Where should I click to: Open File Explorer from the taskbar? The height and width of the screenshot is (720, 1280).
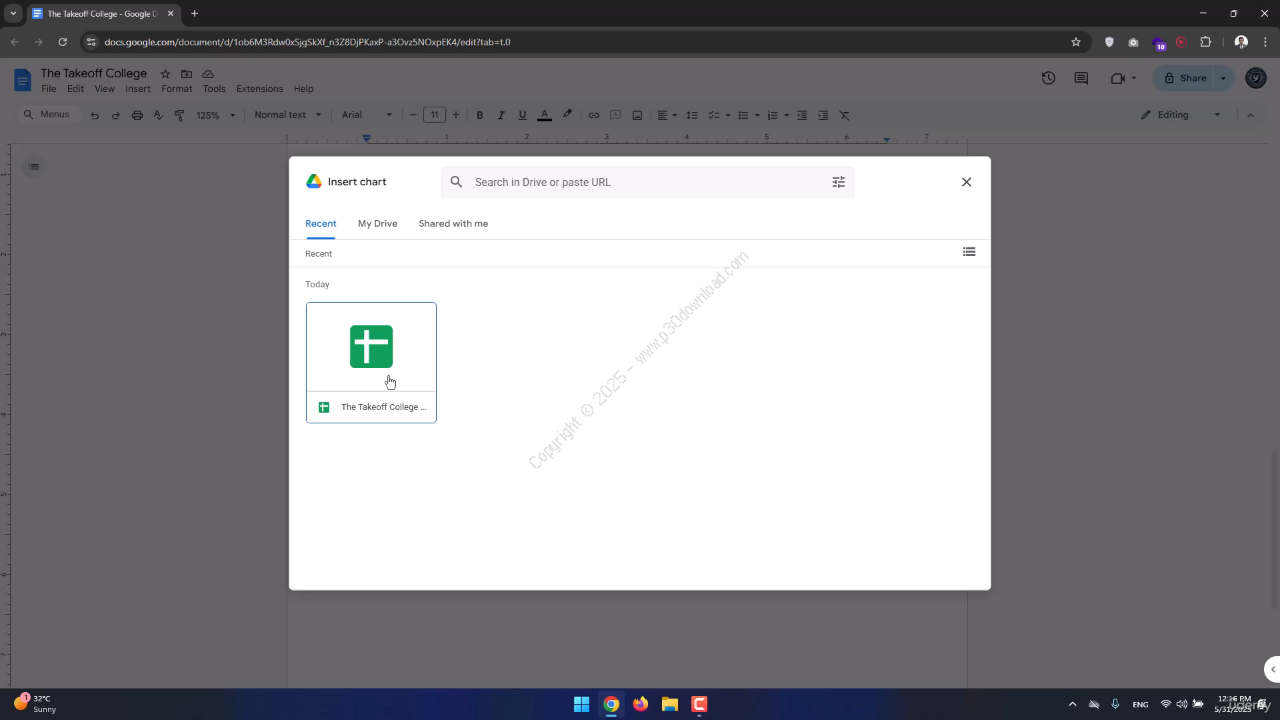tap(670, 704)
